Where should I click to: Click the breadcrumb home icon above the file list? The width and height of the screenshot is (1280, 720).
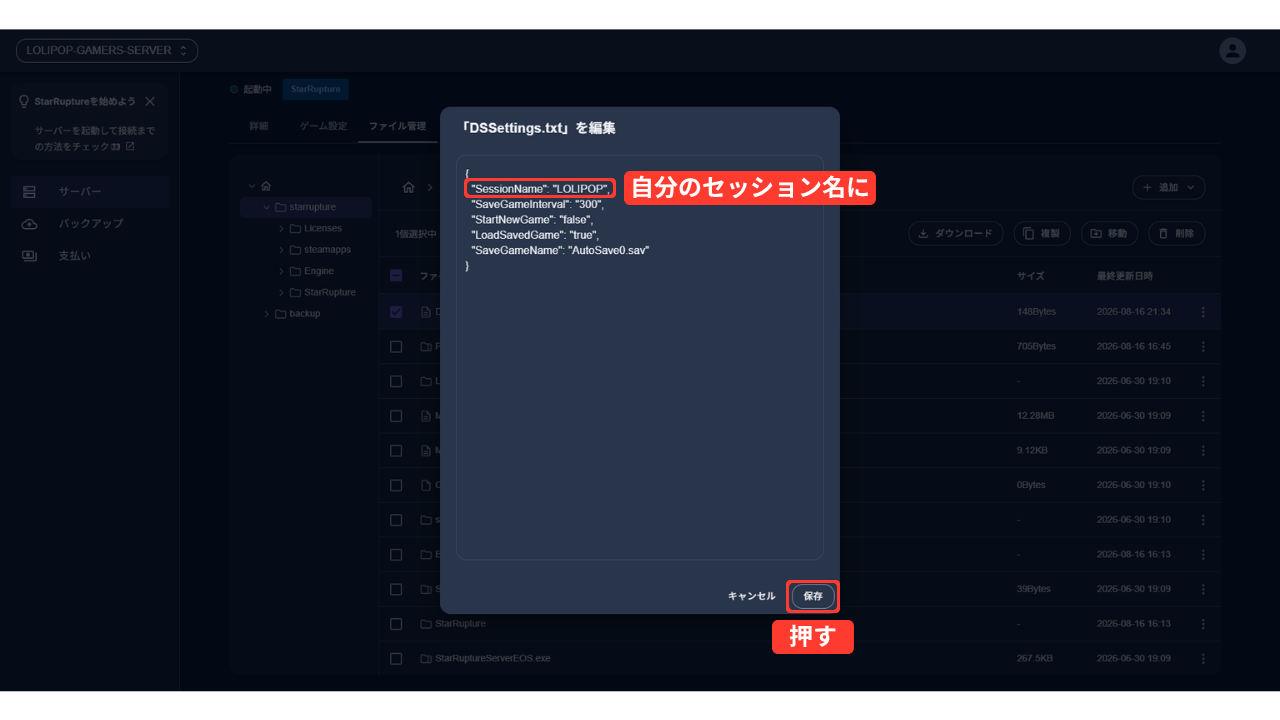coord(409,187)
